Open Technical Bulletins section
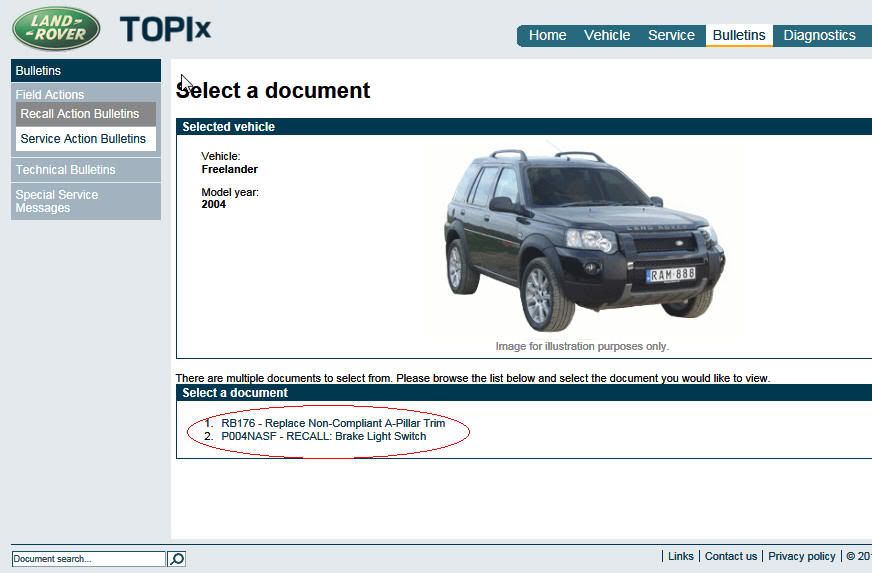 click(86, 170)
